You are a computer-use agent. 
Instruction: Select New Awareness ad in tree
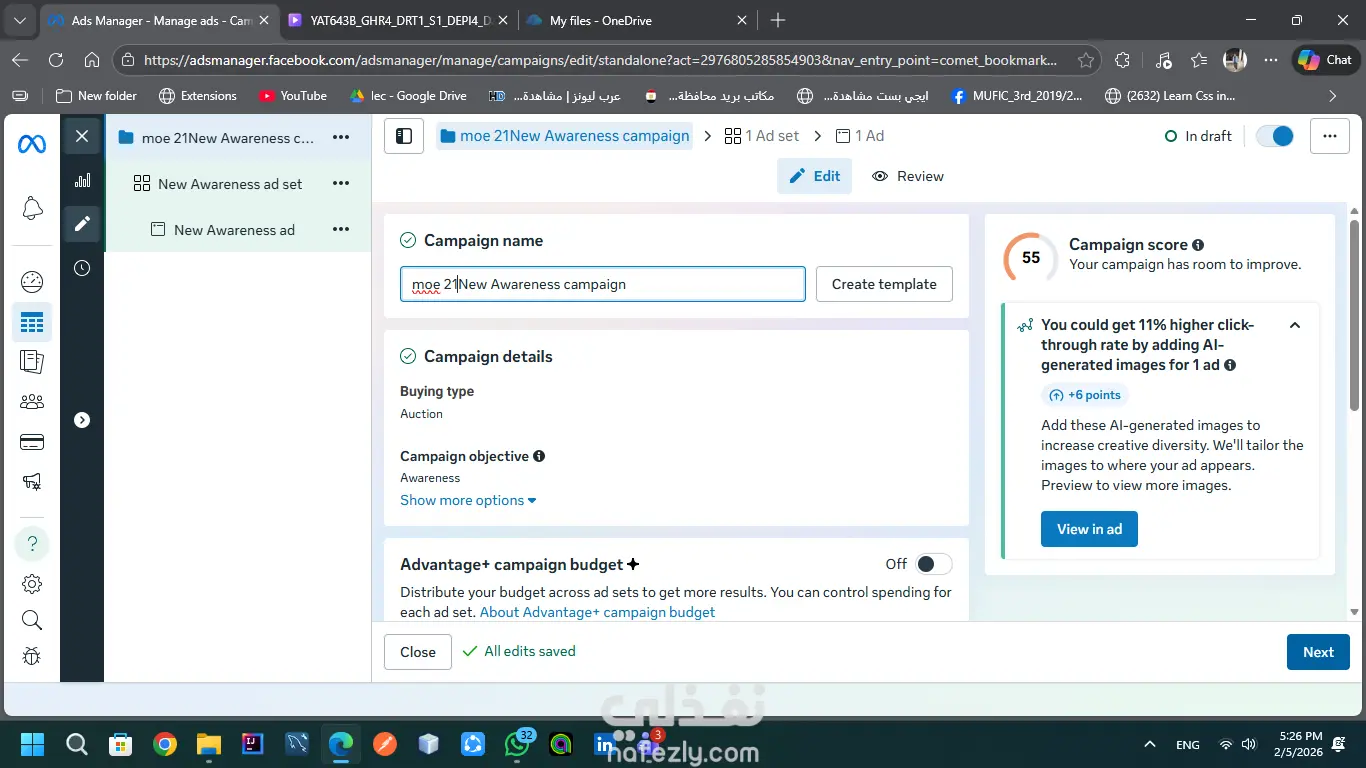pyautogui.click(x=234, y=230)
